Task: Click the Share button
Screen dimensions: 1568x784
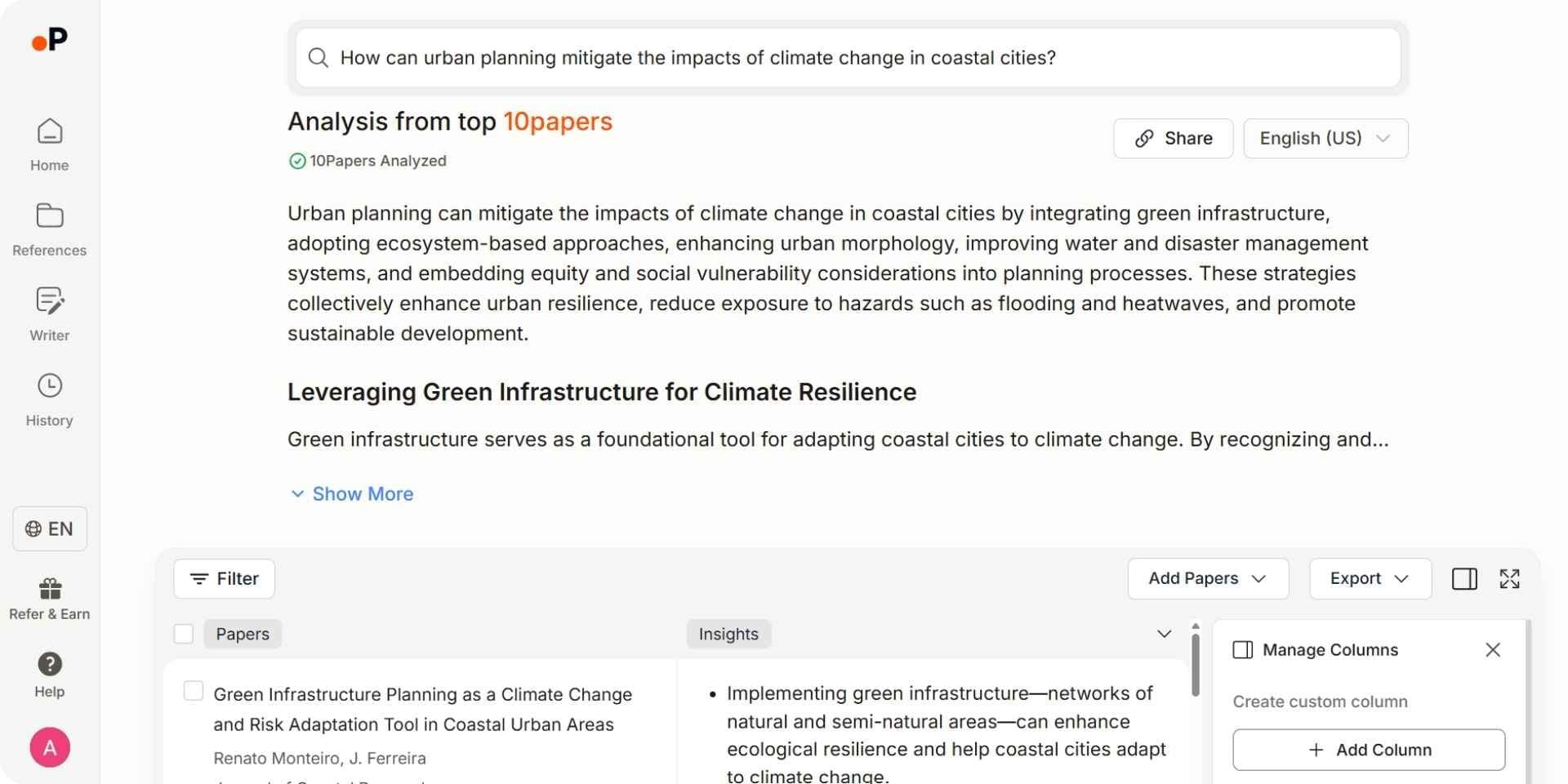Action: pos(1173,139)
